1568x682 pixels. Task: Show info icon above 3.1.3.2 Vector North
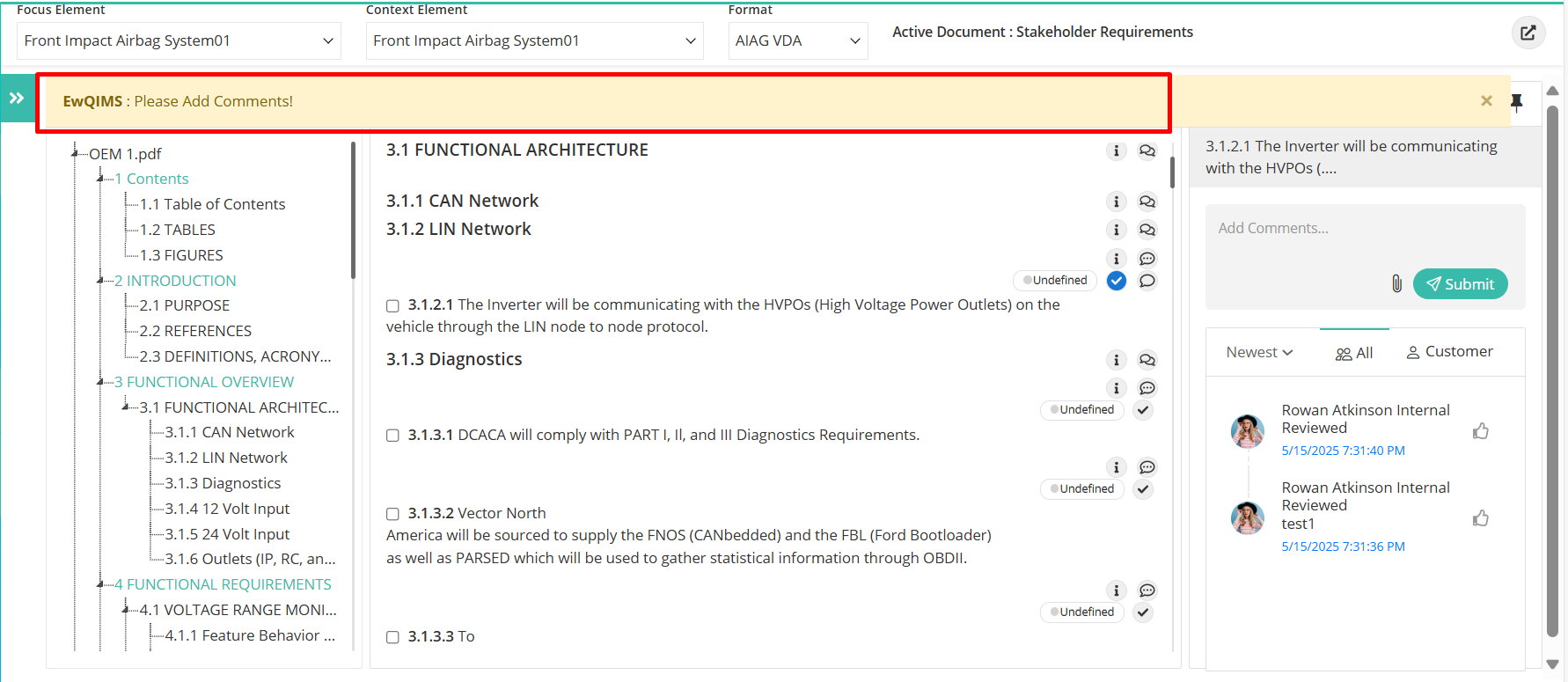tap(1117, 467)
